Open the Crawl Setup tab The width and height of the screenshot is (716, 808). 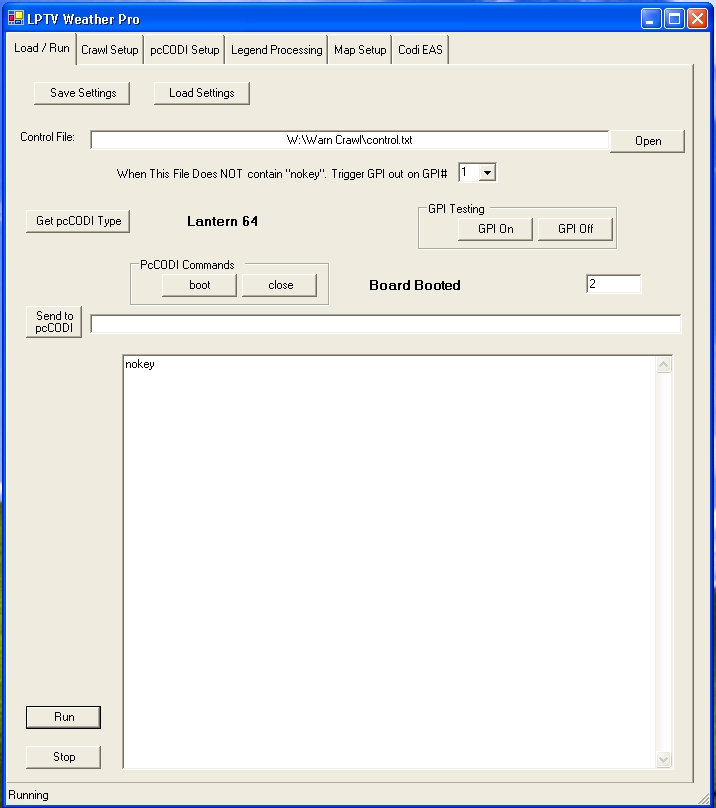point(110,50)
